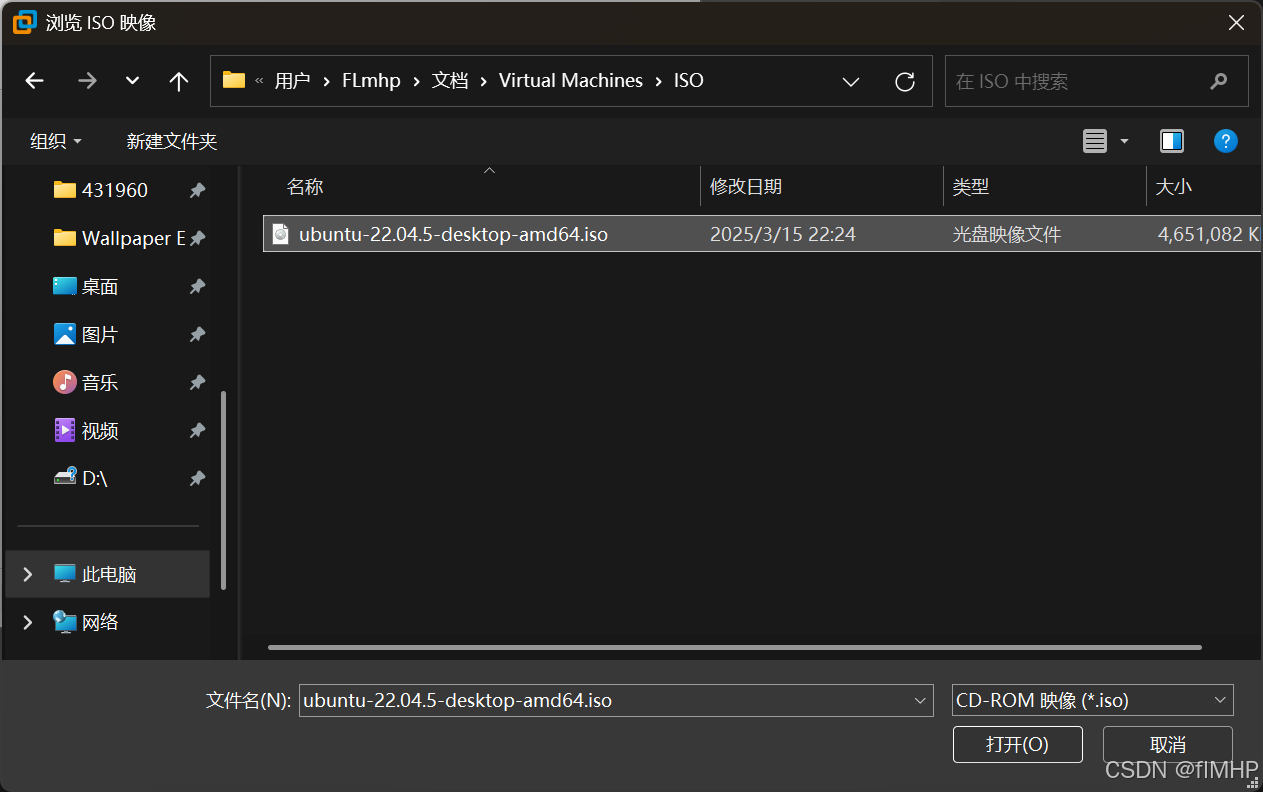This screenshot has height=792, width=1263.
Task: Click the search magnifier icon
Action: (x=1218, y=81)
